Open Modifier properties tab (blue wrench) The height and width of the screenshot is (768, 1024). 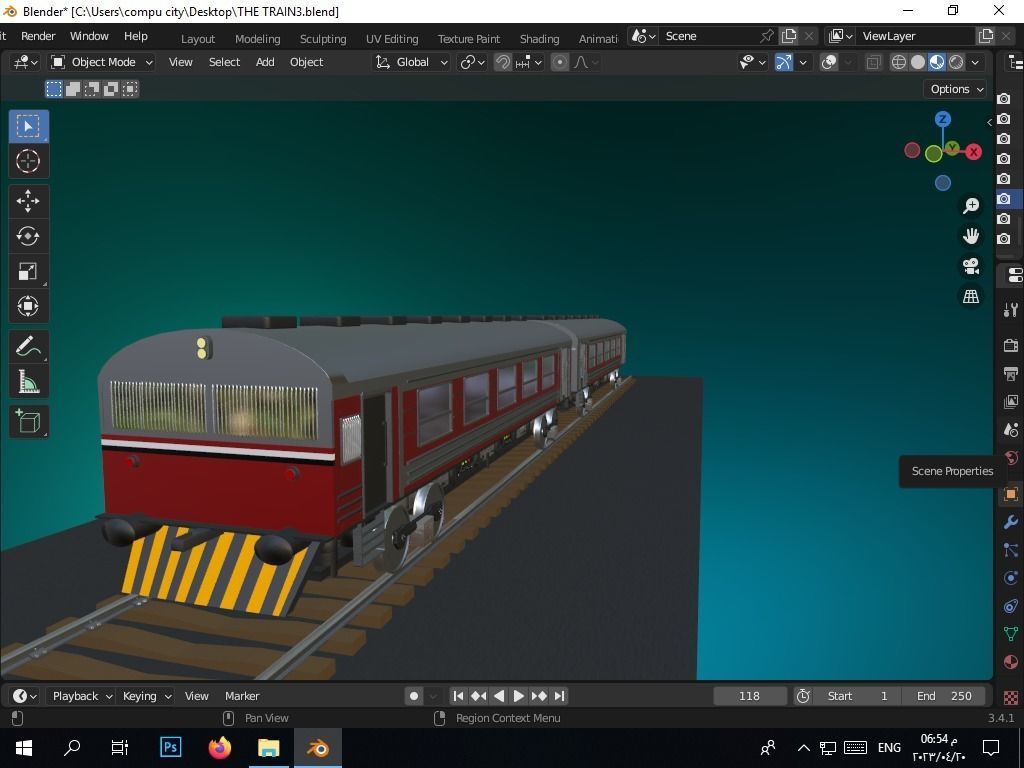(x=1010, y=522)
